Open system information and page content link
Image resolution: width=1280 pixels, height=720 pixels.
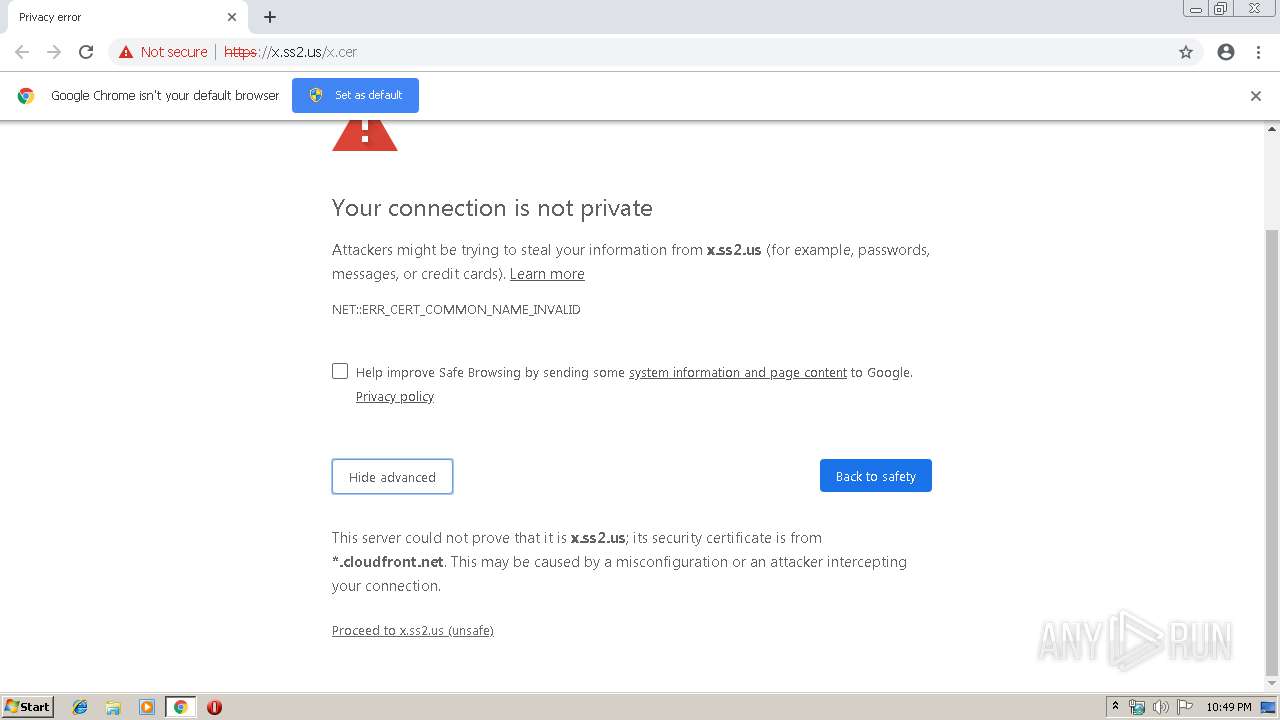(x=738, y=372)
